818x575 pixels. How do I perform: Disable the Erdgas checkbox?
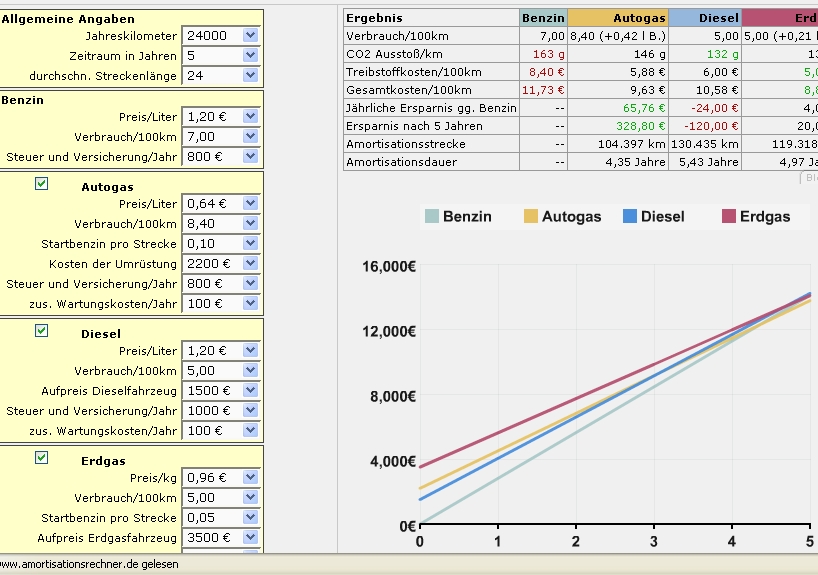click(x=41, y=457)
